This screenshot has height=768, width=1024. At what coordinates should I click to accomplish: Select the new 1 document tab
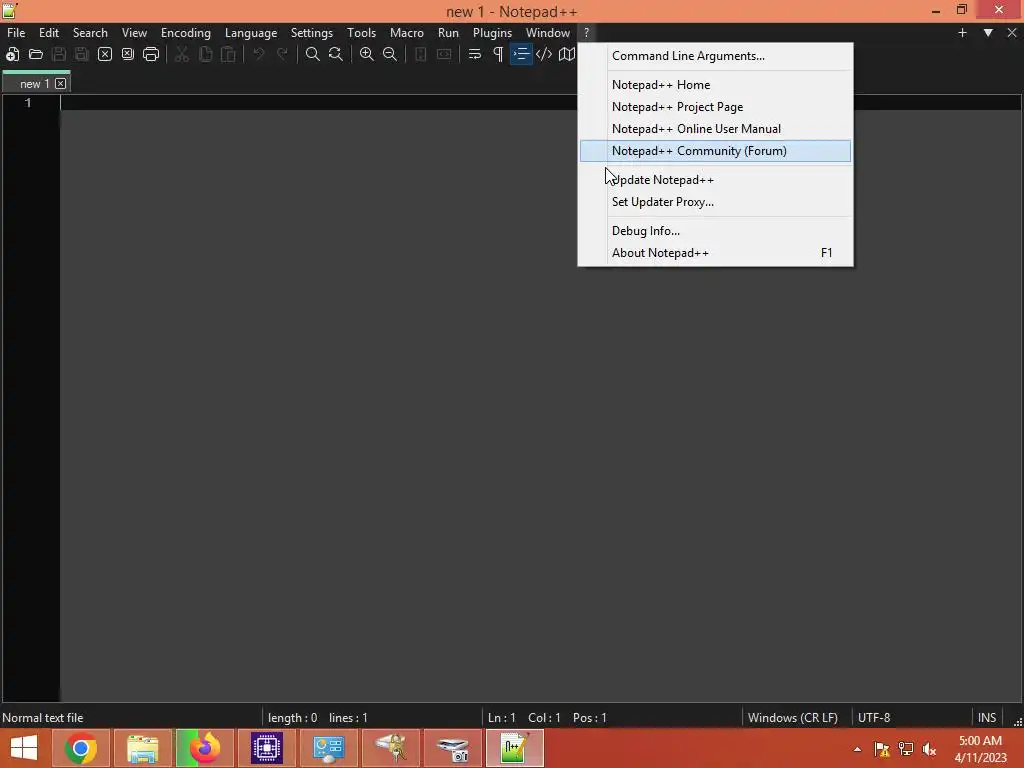35,84
